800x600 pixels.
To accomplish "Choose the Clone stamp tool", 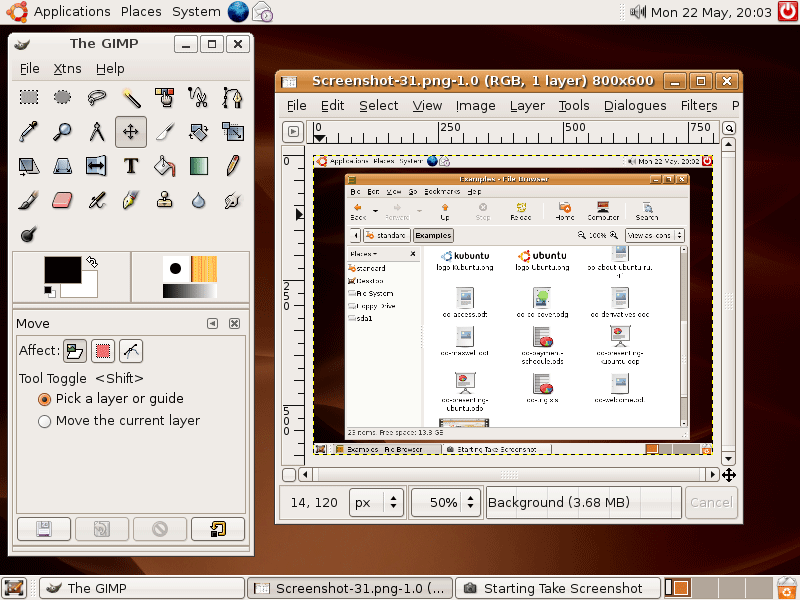I will (165, 200).
